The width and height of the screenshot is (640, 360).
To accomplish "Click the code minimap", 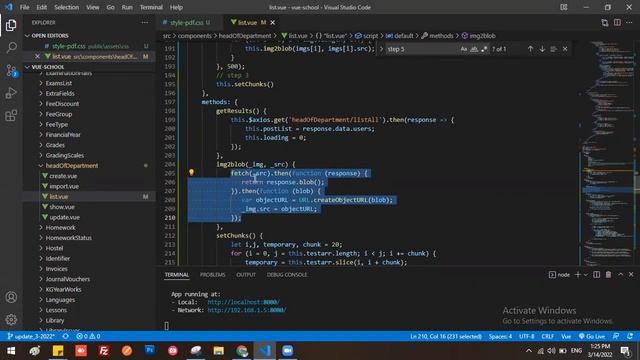I will point(607,153).
